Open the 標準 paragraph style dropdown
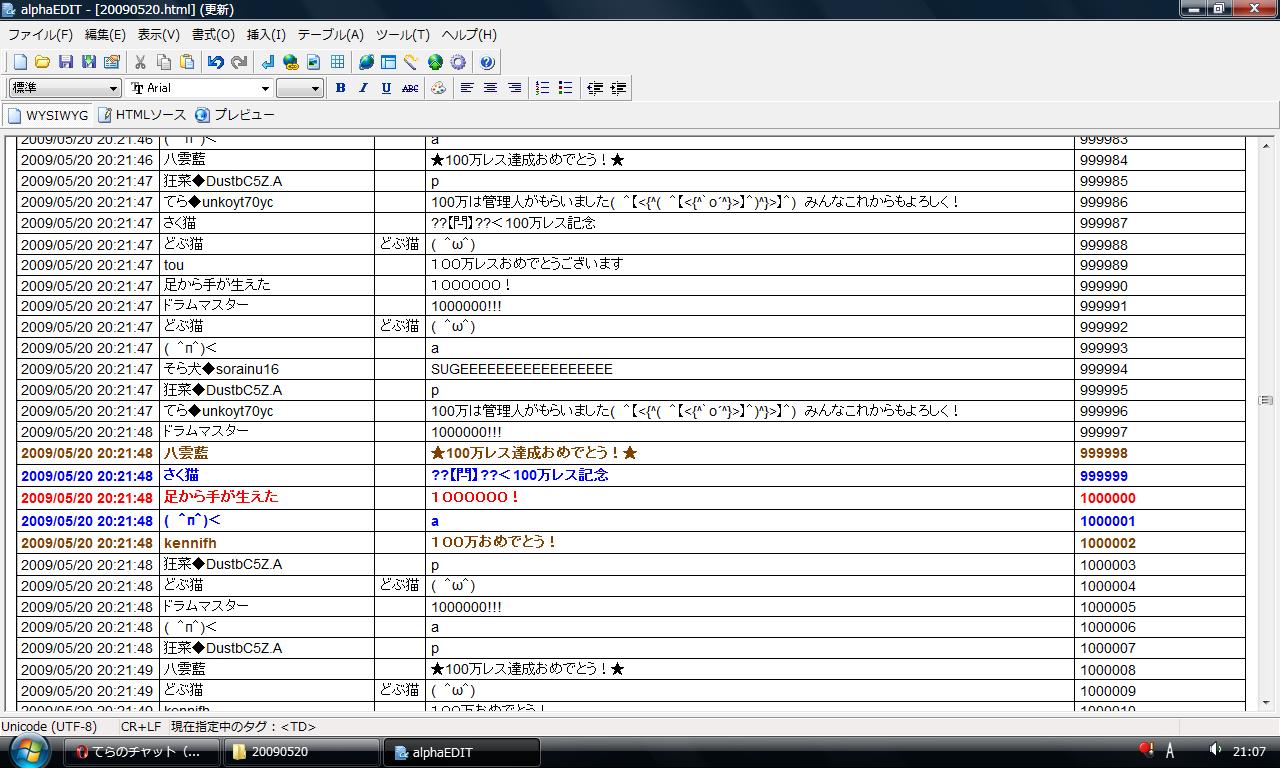1280x768 pixels. point(65,88)
